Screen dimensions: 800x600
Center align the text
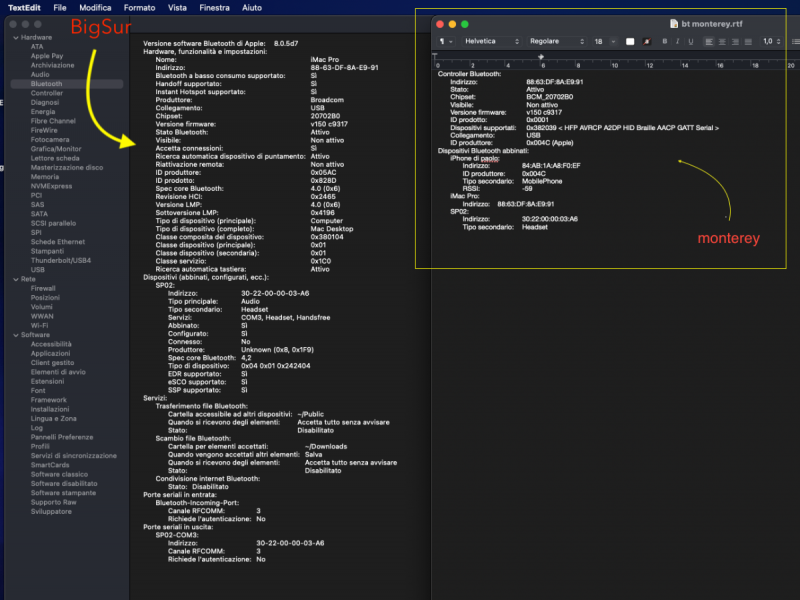pyautogui.click(x=721, y=41)
